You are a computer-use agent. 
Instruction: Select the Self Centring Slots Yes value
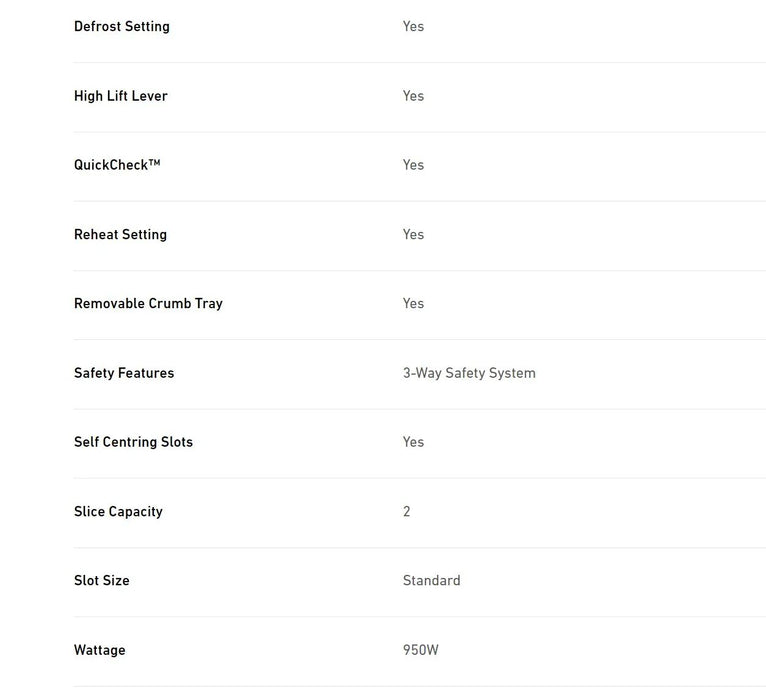click(x=413, y=442)
